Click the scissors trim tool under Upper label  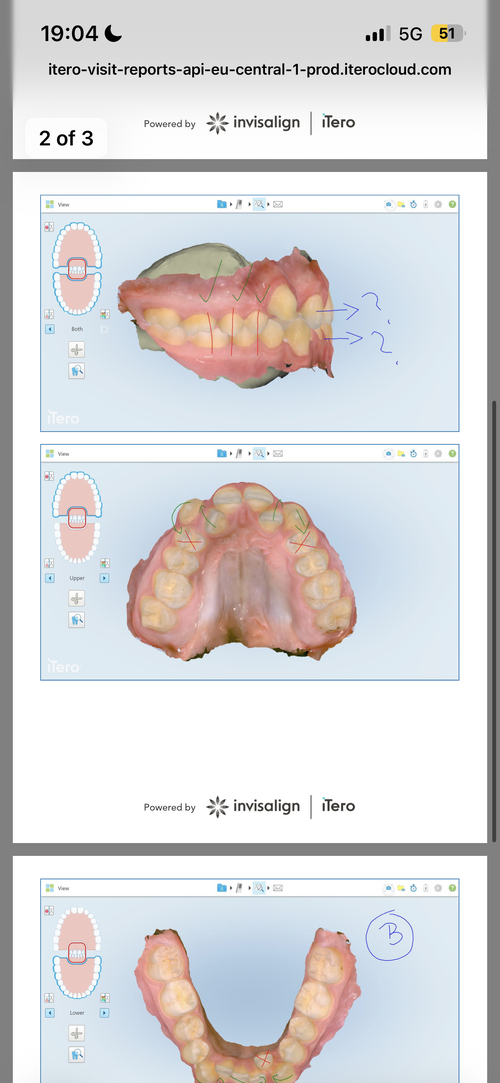[77, 598]
